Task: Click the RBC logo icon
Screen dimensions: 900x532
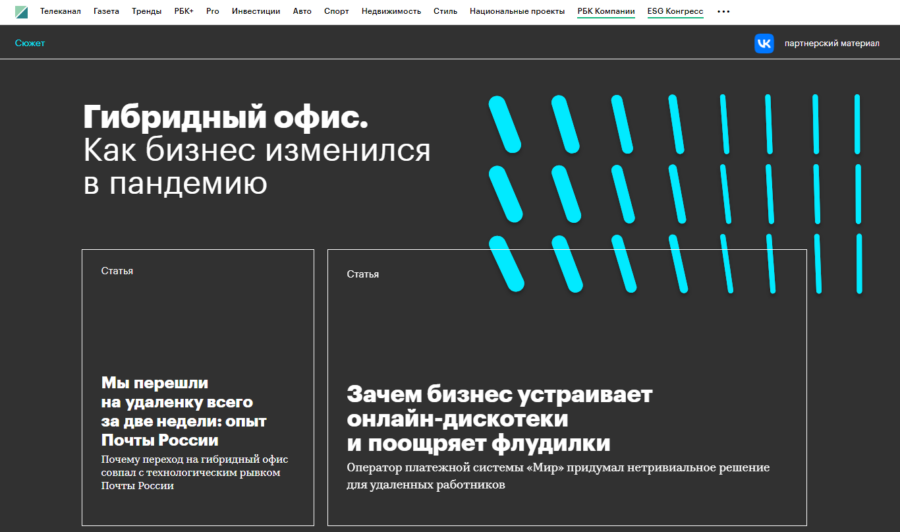Action: click(x=21, y=12)
